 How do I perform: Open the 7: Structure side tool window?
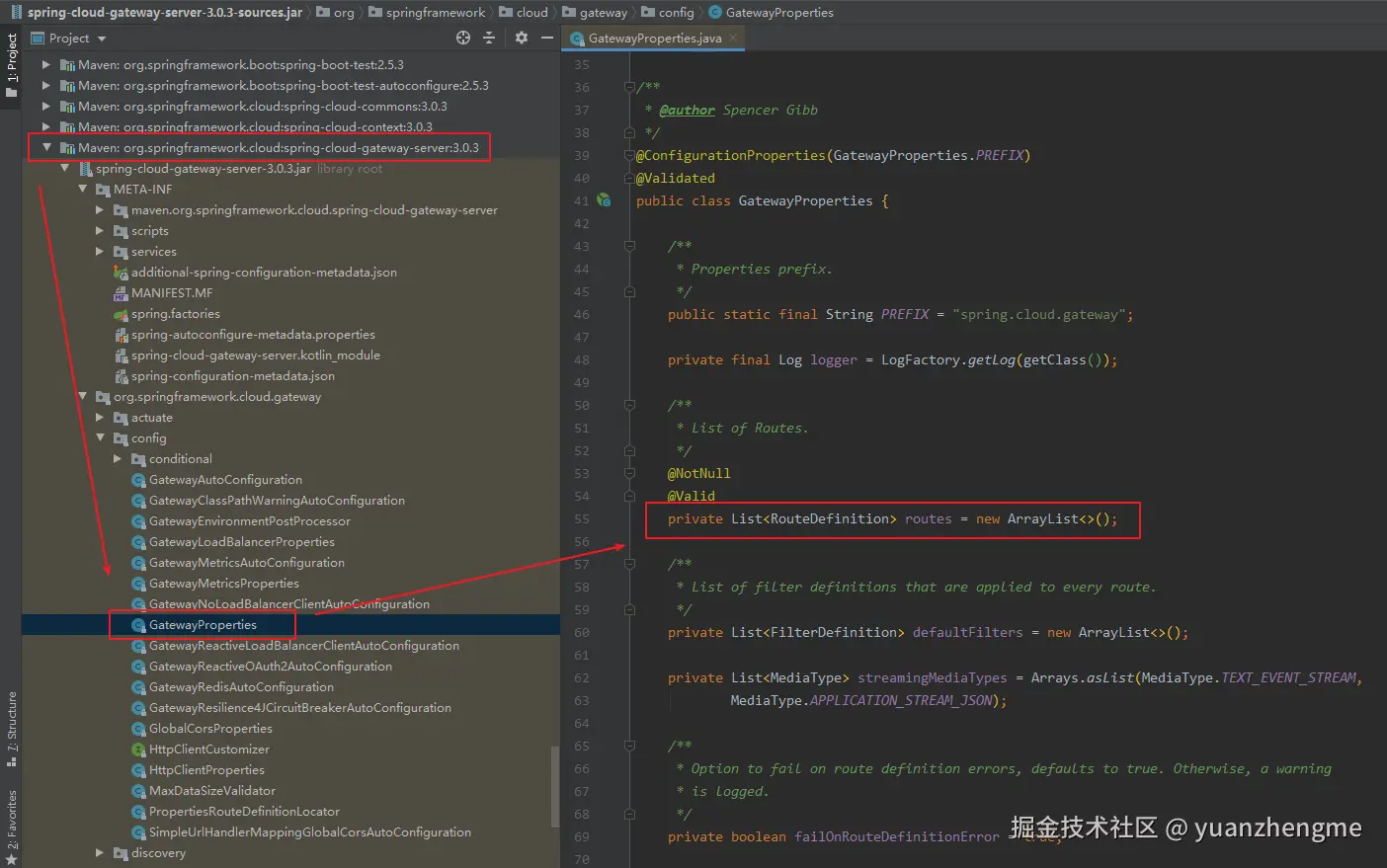pos(11,729)
